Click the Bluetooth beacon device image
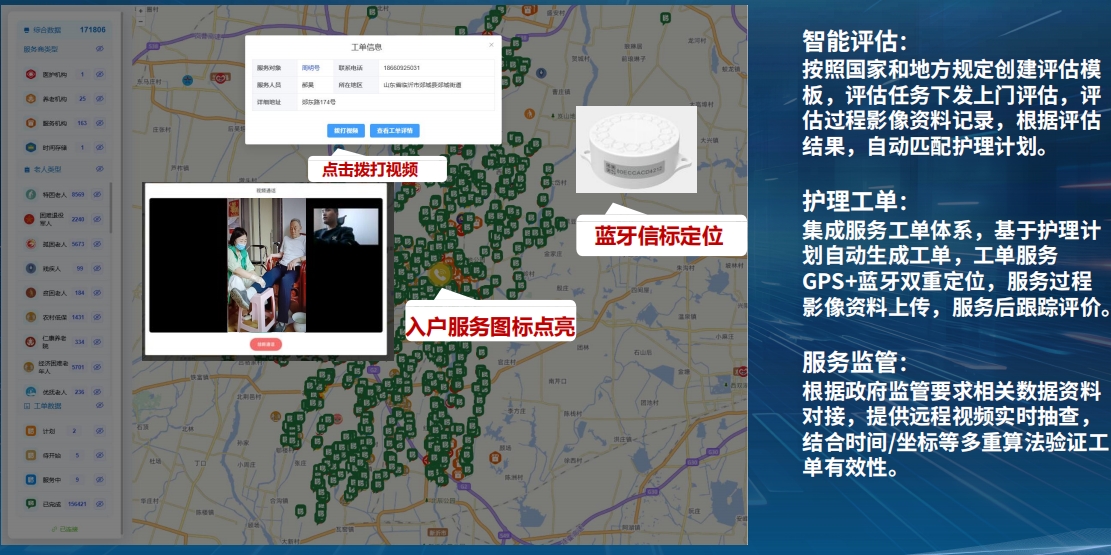This screenshot has height=555, width=1111. click(x=636, y=150)
